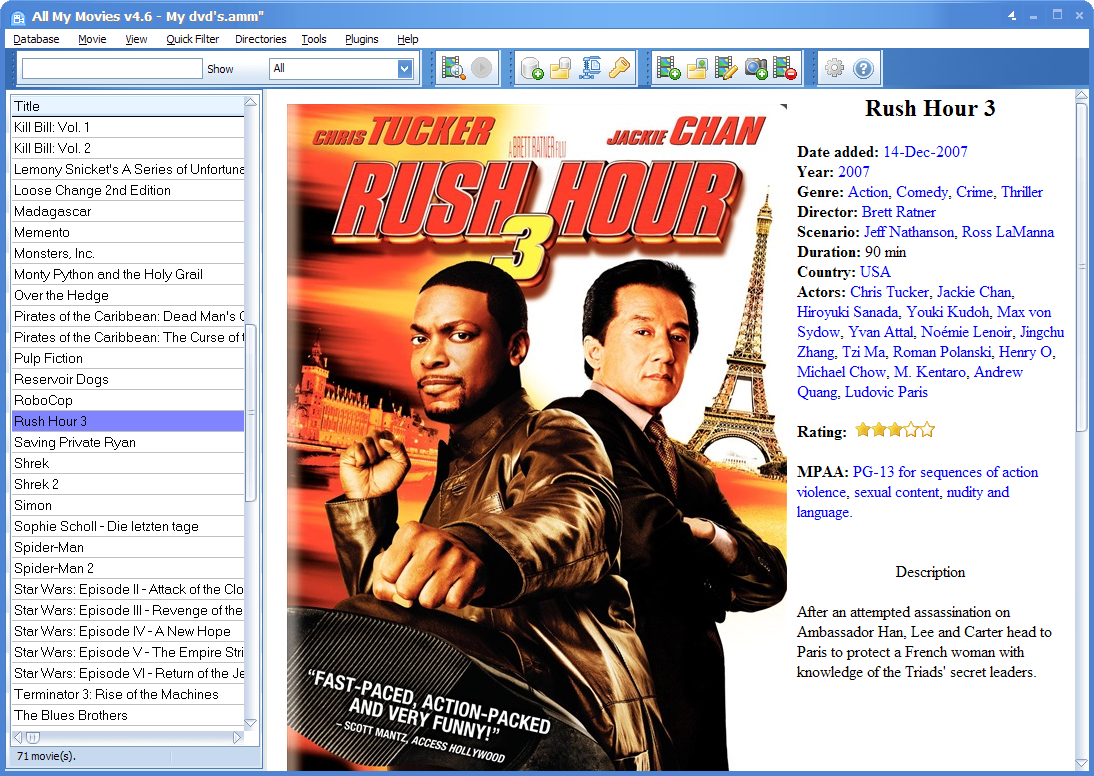
Task: Click the movie list scroll right arrow
Action: [x=237, y=738]
